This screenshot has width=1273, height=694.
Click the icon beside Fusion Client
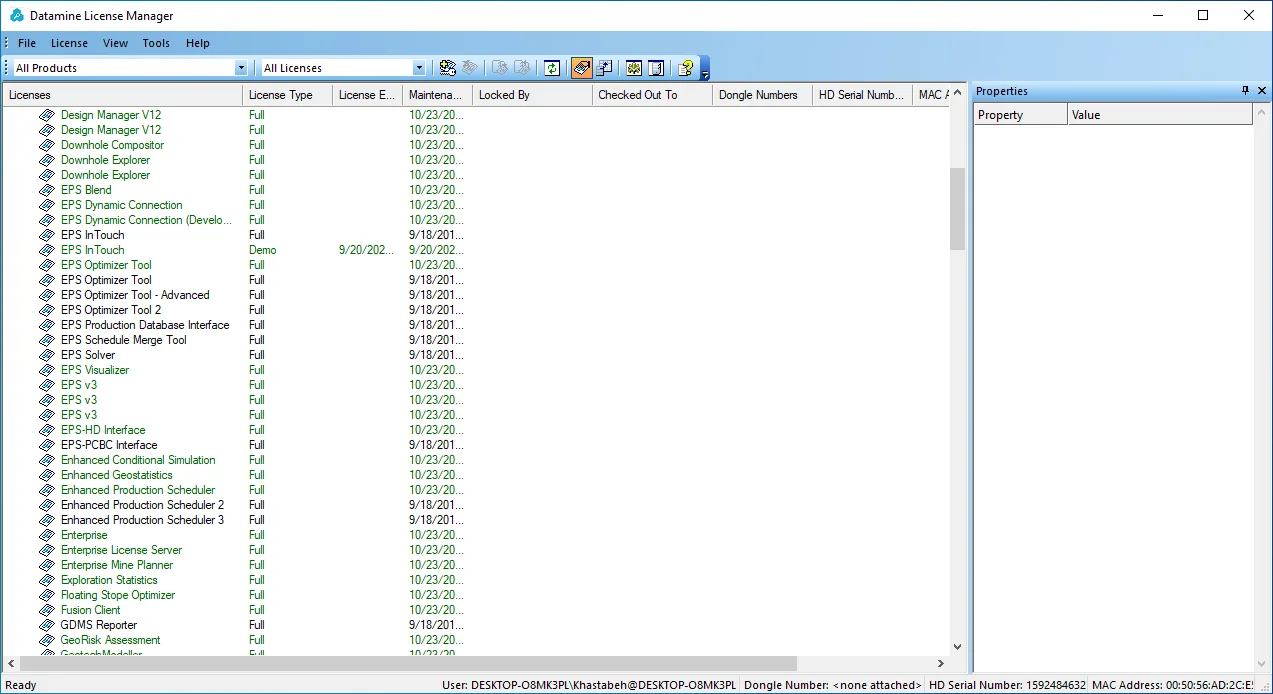pyautogui.click(x=47, y=610)
